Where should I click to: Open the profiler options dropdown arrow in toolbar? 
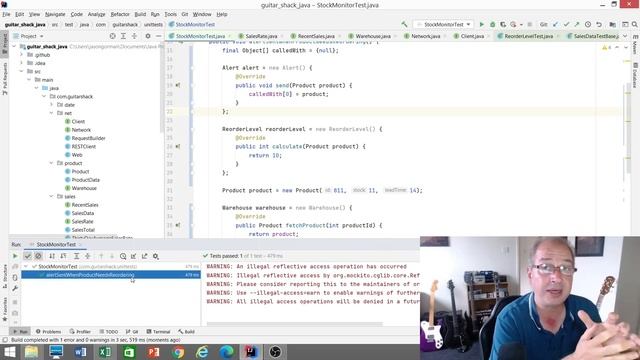point(521,24)
